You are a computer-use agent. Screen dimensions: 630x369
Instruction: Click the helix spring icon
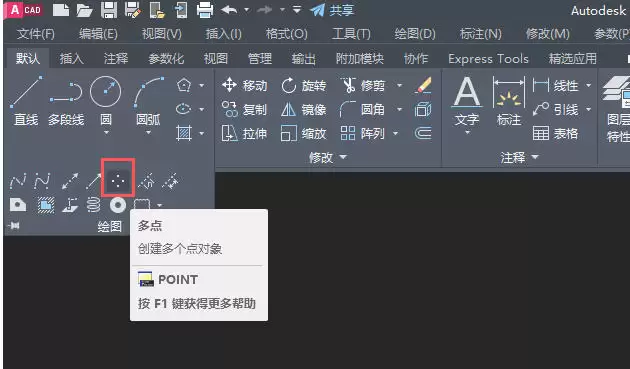(94, 205)
